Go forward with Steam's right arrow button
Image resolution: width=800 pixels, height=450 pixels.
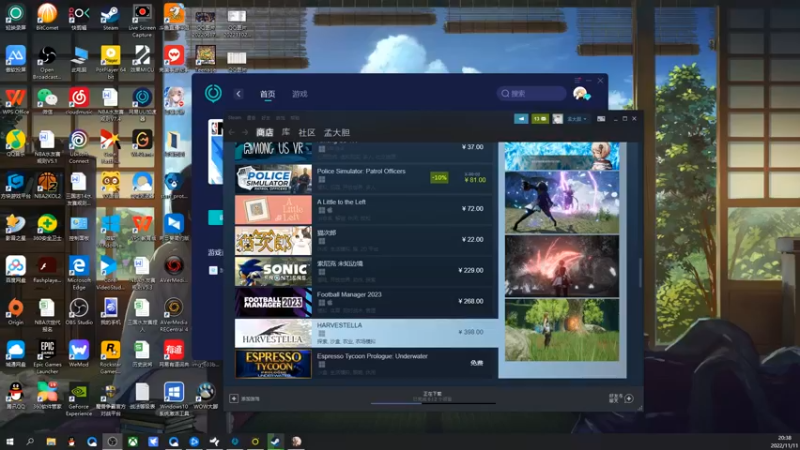tap(245, 133)
